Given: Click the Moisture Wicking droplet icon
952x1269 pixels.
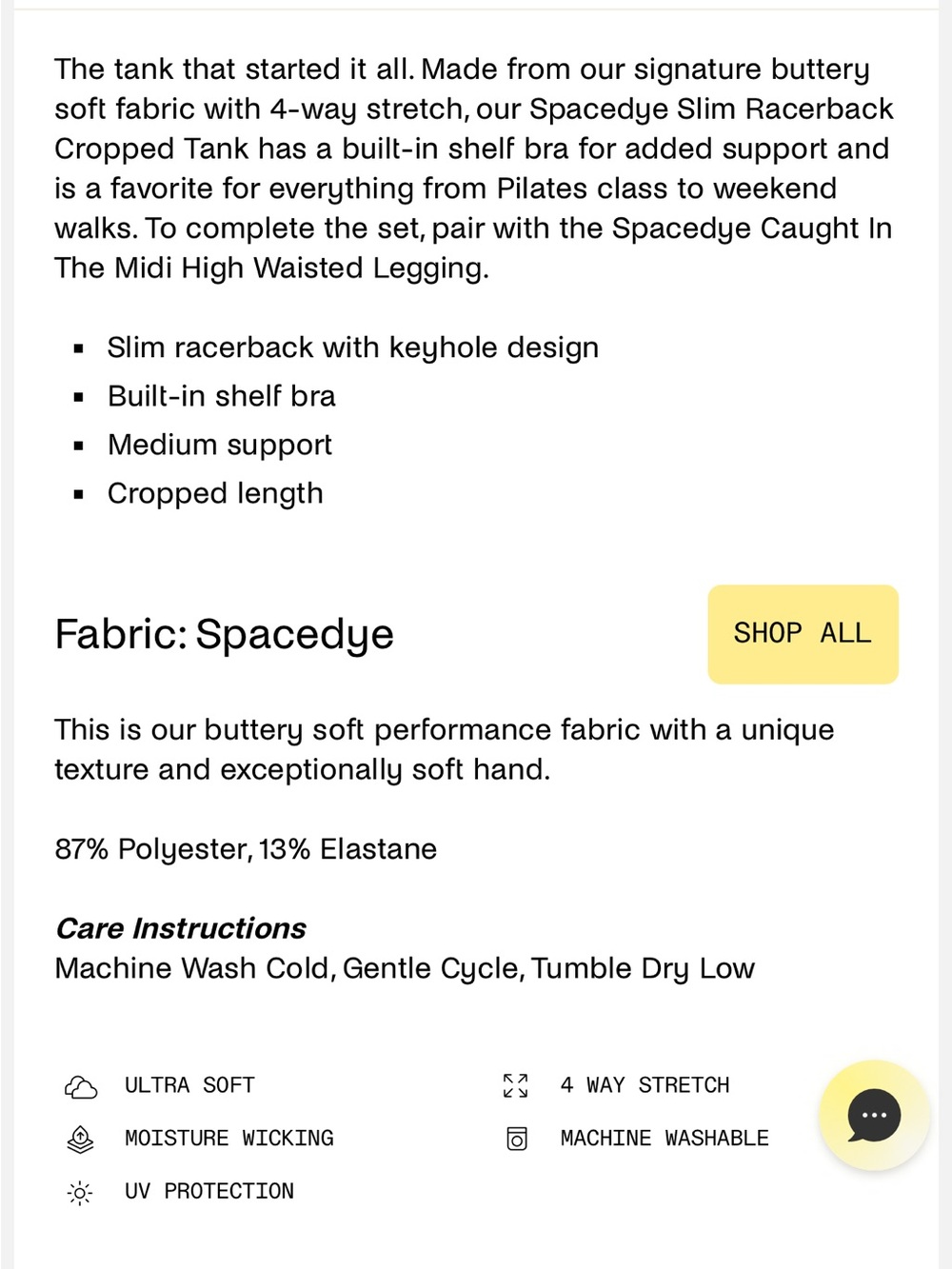Looking at the screenshot, I should coord(81,1139).
